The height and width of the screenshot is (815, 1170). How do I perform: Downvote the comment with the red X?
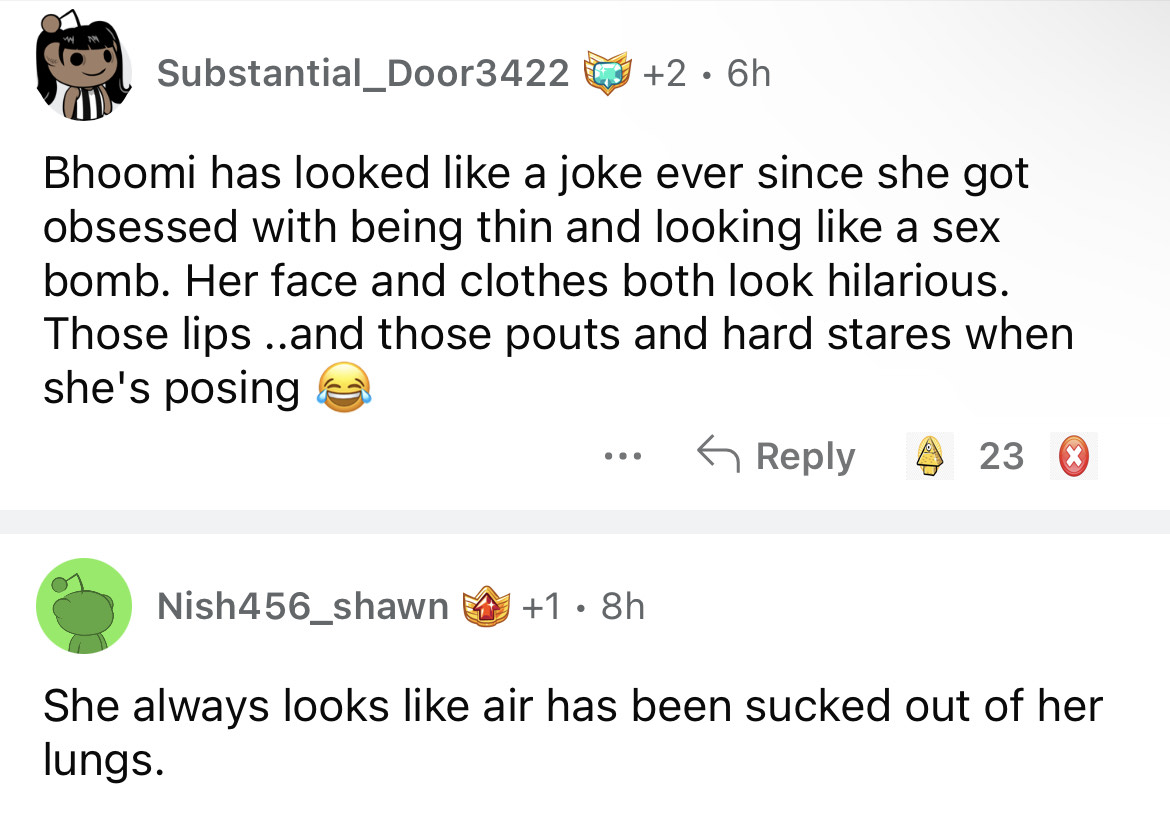coord(1072,457)
